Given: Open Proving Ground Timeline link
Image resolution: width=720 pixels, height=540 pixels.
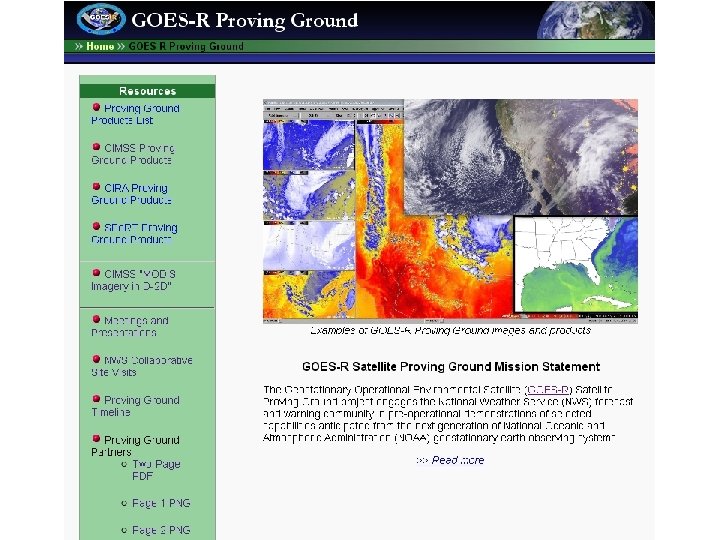Looking at the screenshot, I should click(135, 406).
